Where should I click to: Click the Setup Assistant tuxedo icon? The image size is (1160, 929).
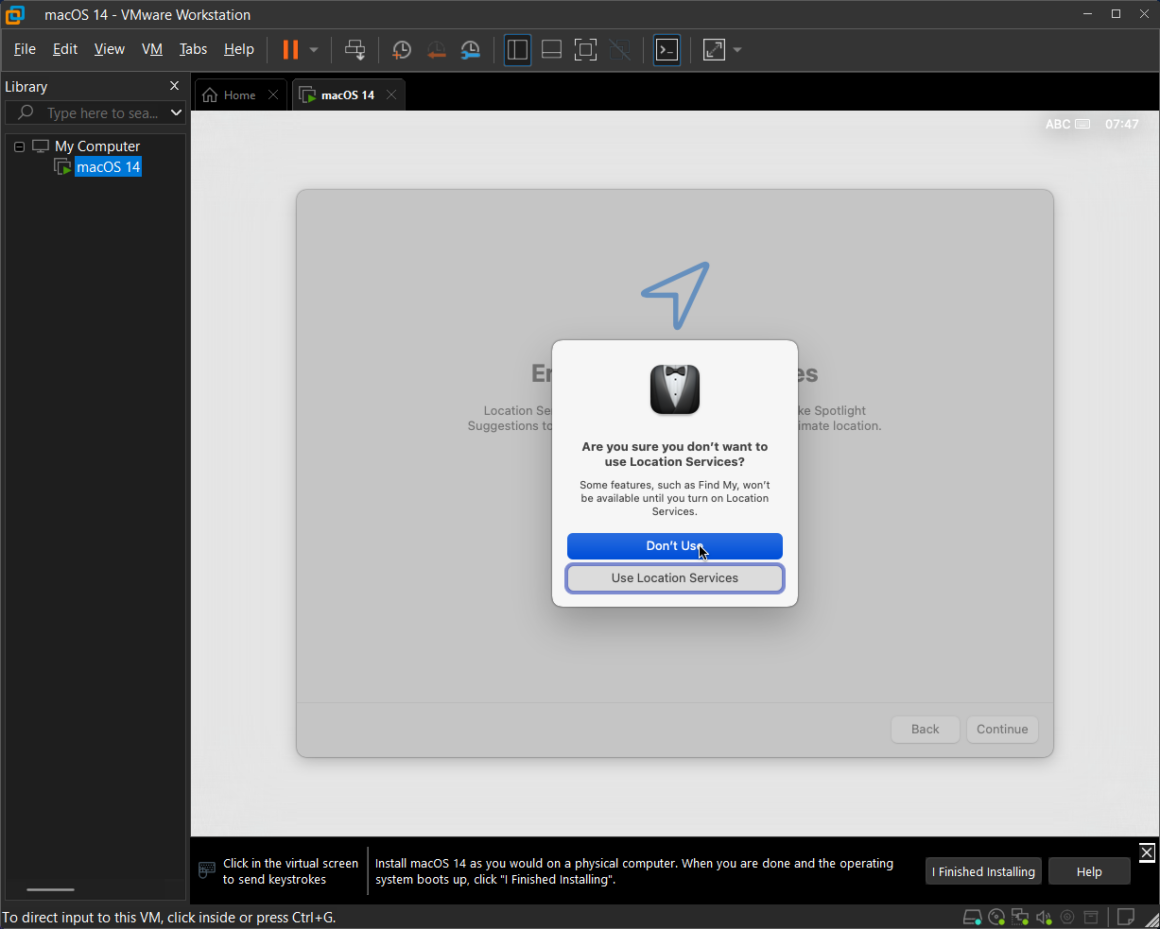(x=675, y=389)
